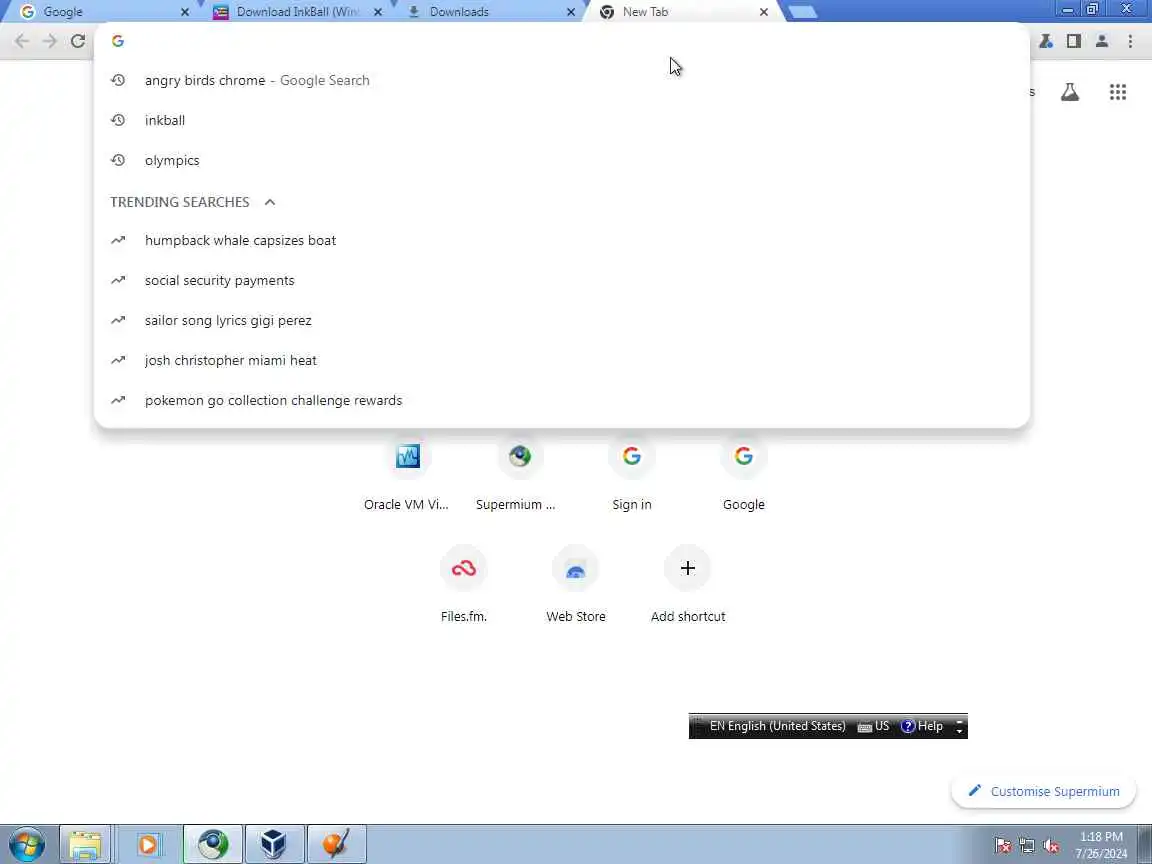Viewport: 1152px width, 864px height.
Task: Open the Google apps grid icon
Action: point(1117,92)
